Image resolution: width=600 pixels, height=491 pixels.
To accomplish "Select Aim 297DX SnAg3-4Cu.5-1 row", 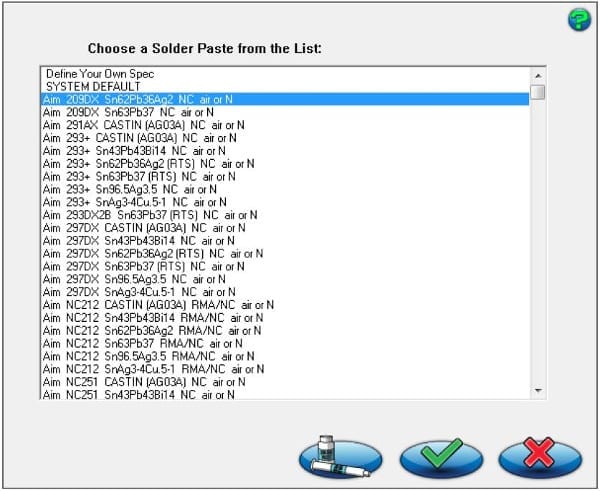I will pos(285,292).
